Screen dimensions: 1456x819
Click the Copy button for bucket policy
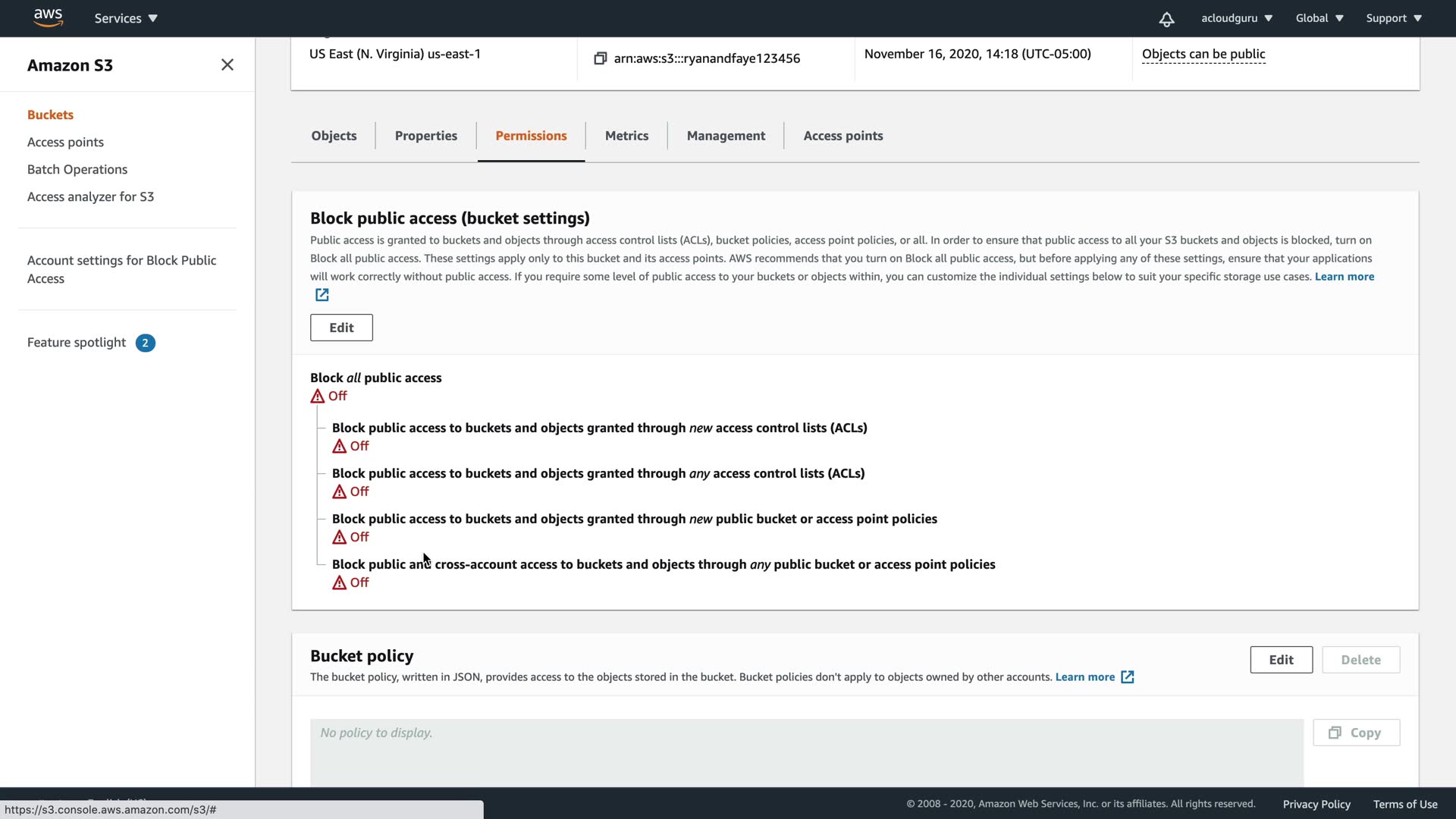pos(1356,733)
